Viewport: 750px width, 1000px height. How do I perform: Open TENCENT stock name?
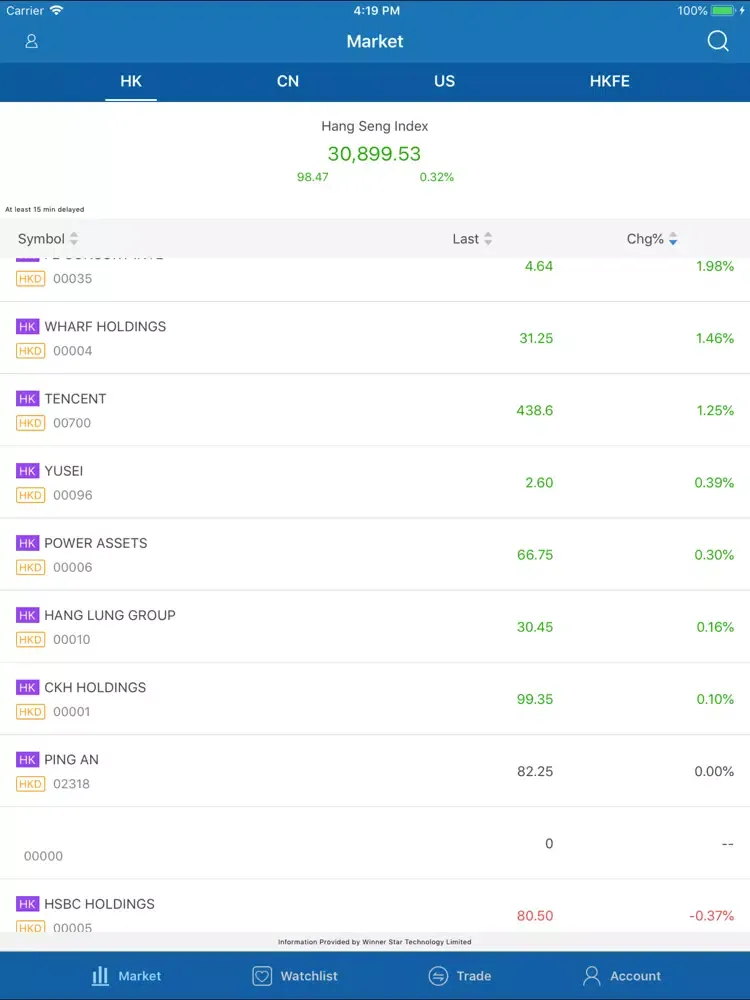tap(75, 399)
